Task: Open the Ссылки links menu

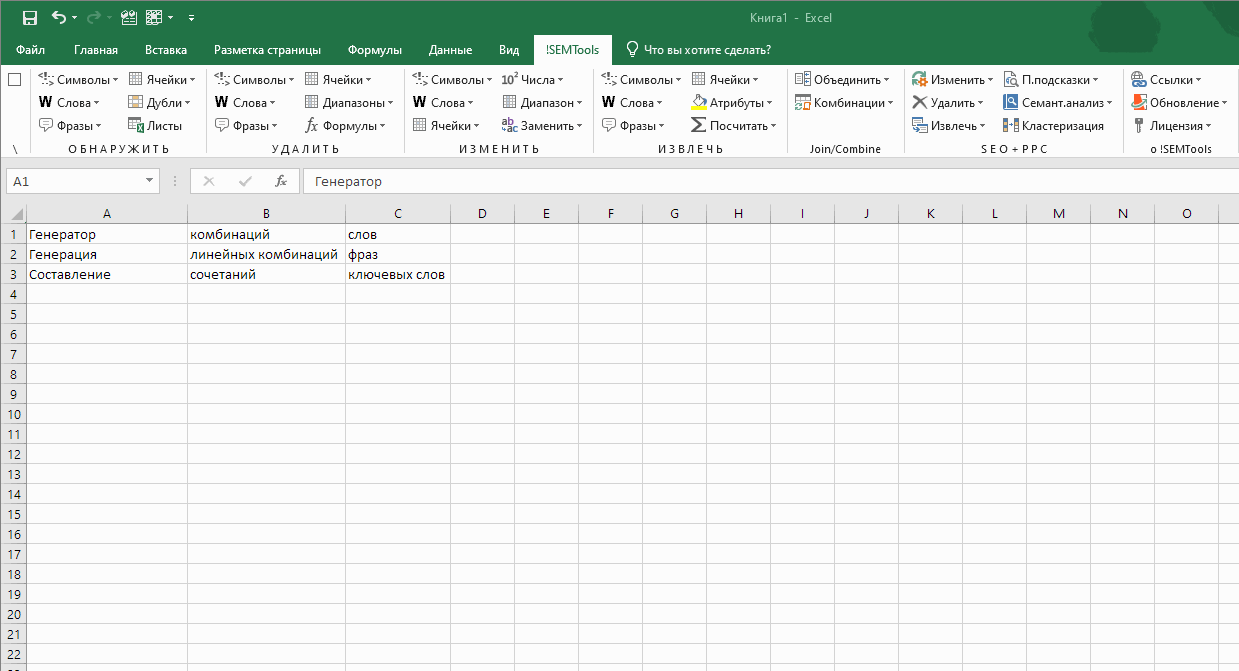Action: pos(1167,79)
